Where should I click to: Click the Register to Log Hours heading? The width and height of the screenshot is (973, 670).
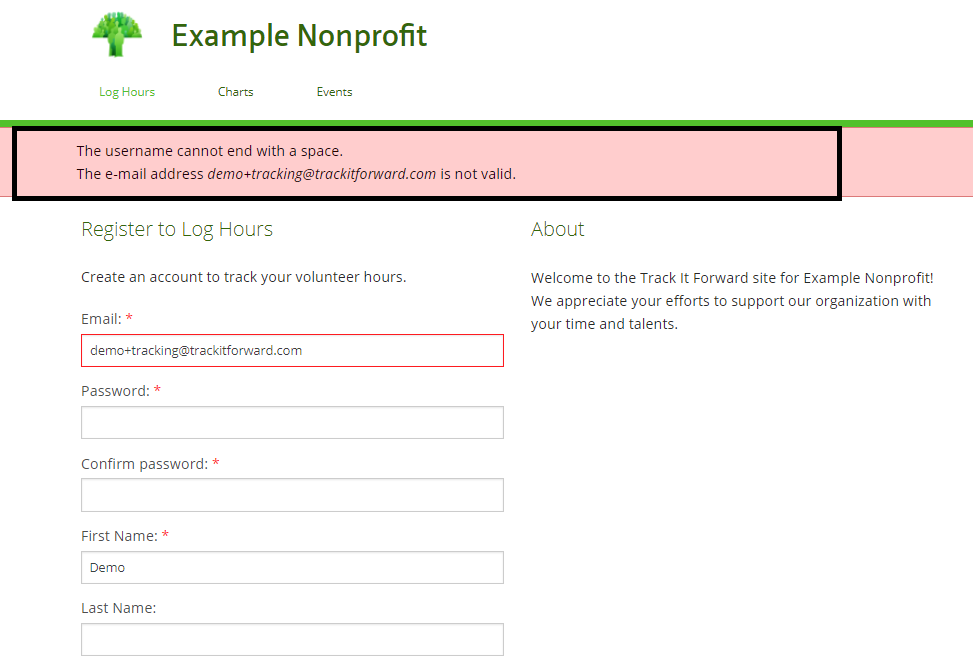177,229
